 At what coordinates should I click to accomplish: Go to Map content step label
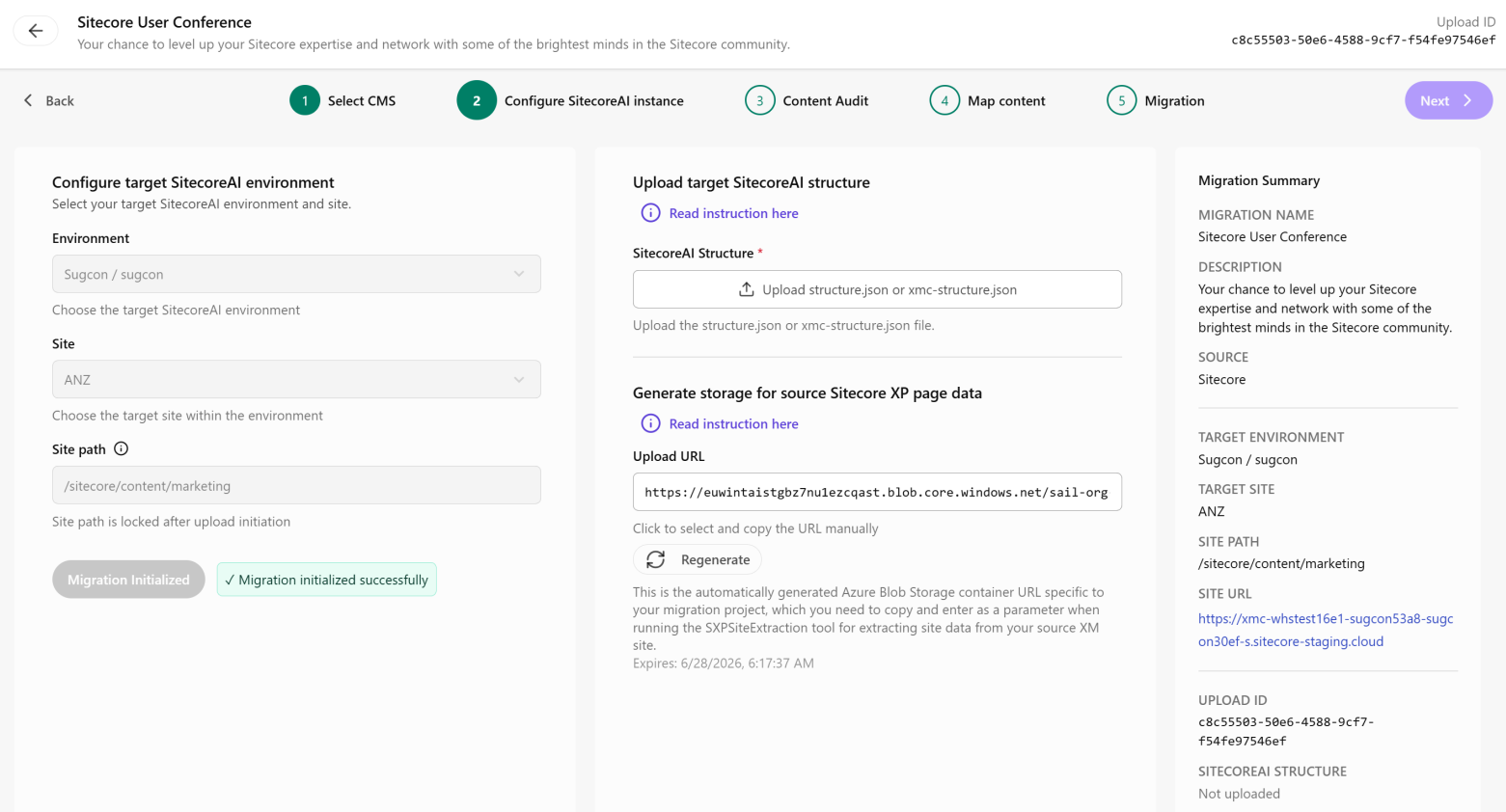(x=1006, y=100)
